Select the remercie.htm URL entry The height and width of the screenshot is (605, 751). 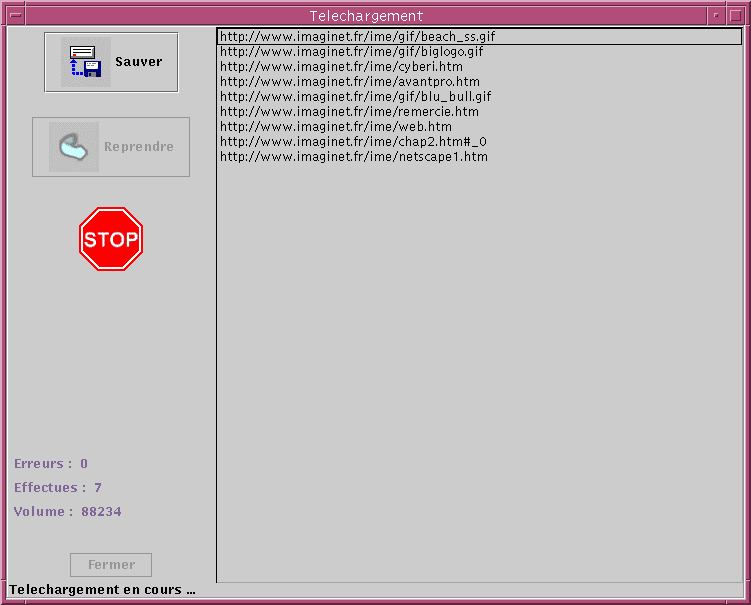[x=349, y=112]
